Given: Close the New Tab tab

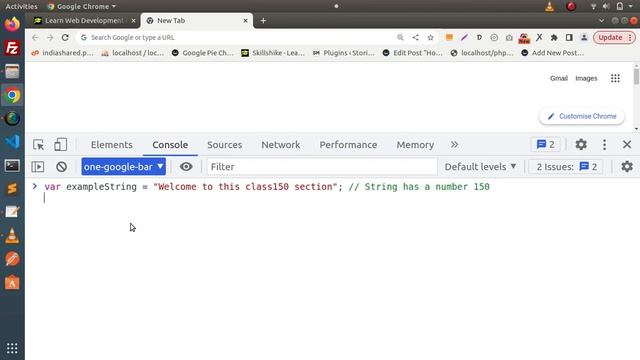Looking at the screenshot, I should (245, 20).
